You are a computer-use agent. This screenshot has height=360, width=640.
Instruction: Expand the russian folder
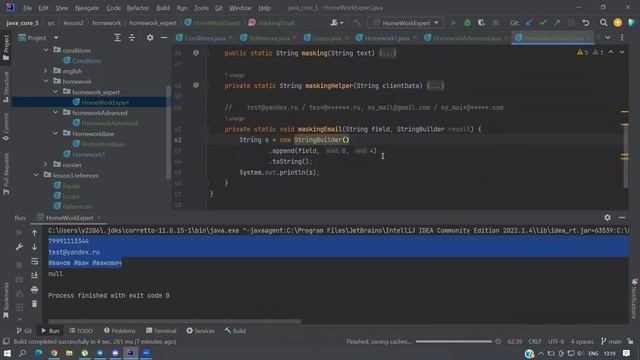tap(46, 164)
